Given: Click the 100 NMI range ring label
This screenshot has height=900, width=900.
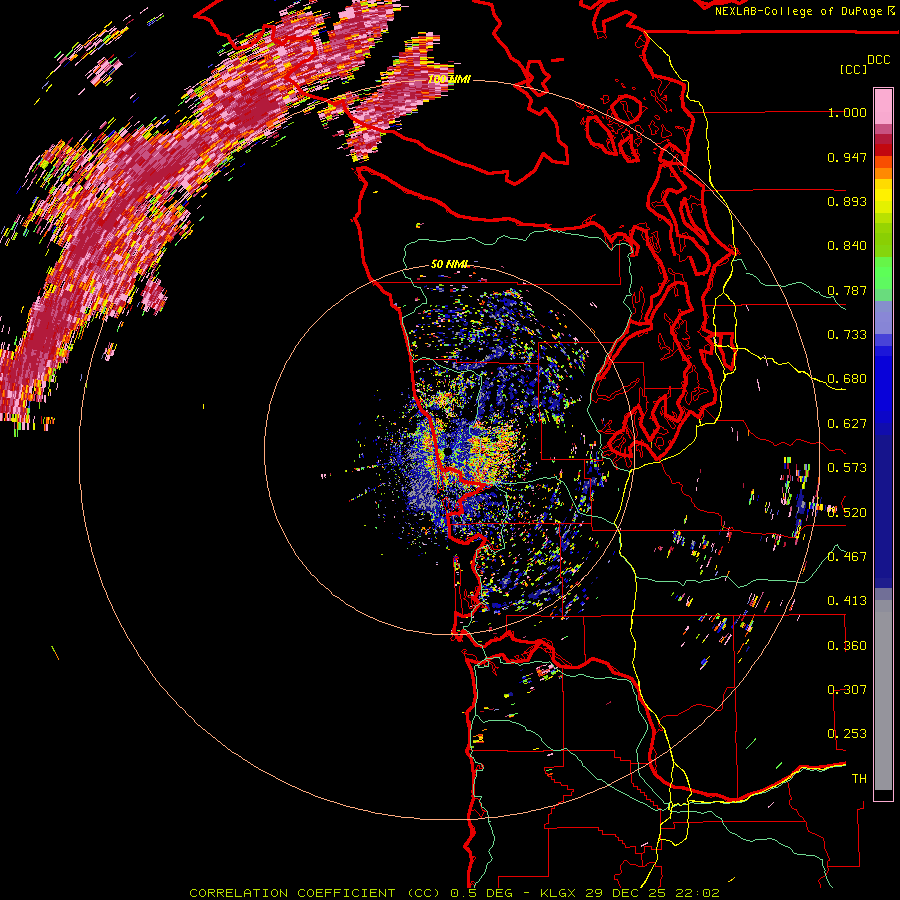Looking at the screenshot, I should [x=449, y=79].
